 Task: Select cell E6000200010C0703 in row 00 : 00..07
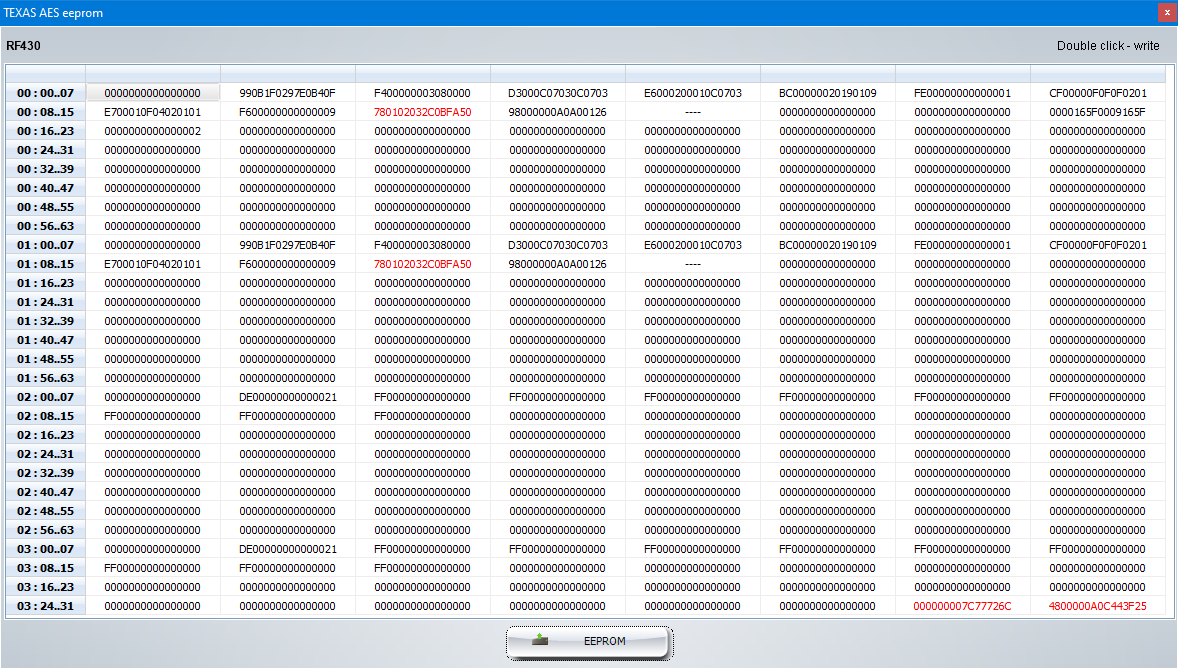pos(693,93)
